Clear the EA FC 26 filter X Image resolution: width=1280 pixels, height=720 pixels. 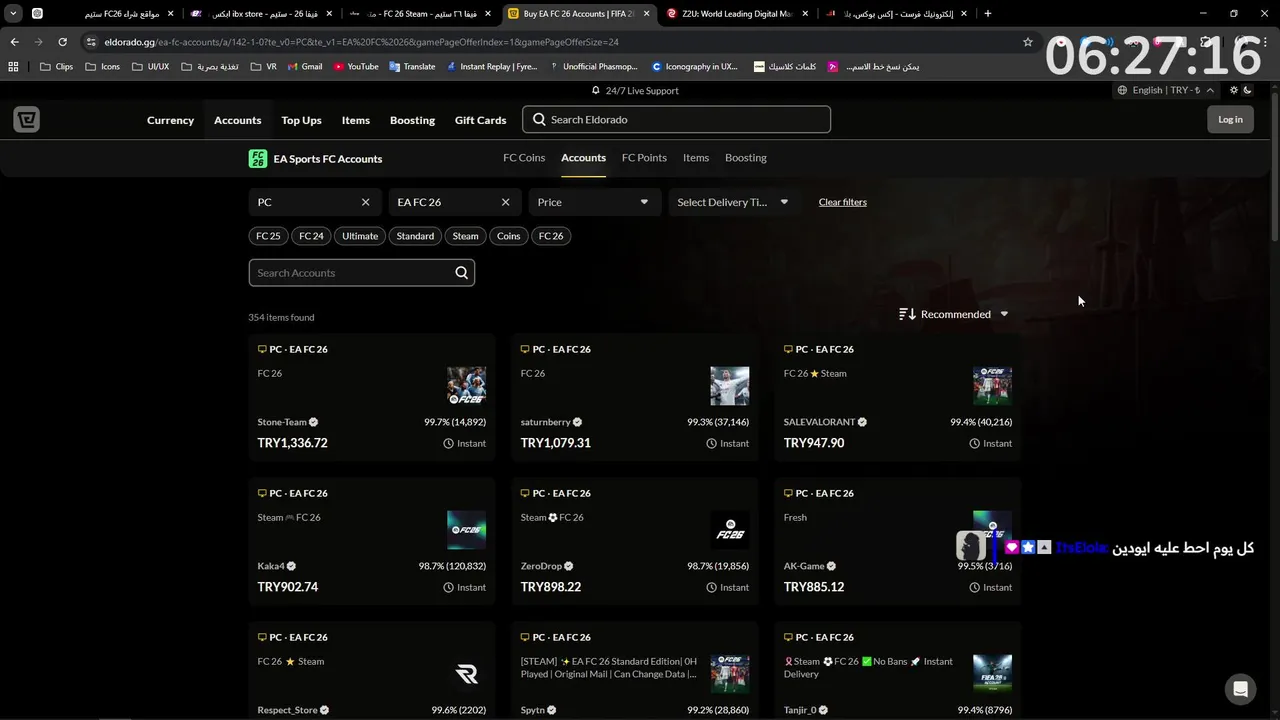[505, 202]
